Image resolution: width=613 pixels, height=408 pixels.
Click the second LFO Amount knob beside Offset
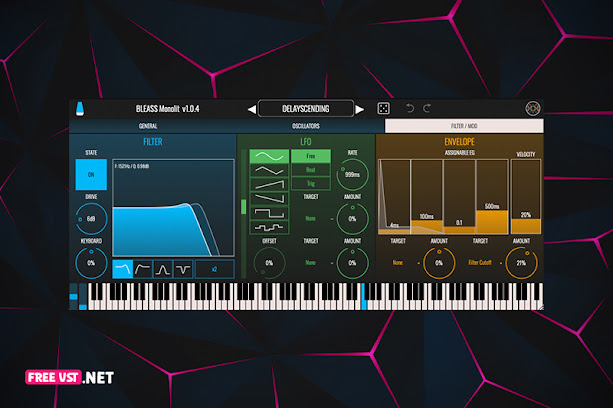pyautogui.click(x=352, y=263)
